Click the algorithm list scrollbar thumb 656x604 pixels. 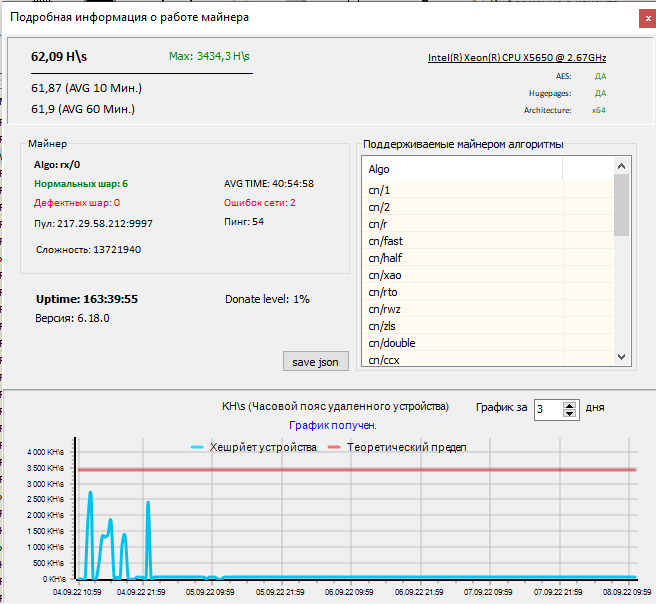point(621,205)
